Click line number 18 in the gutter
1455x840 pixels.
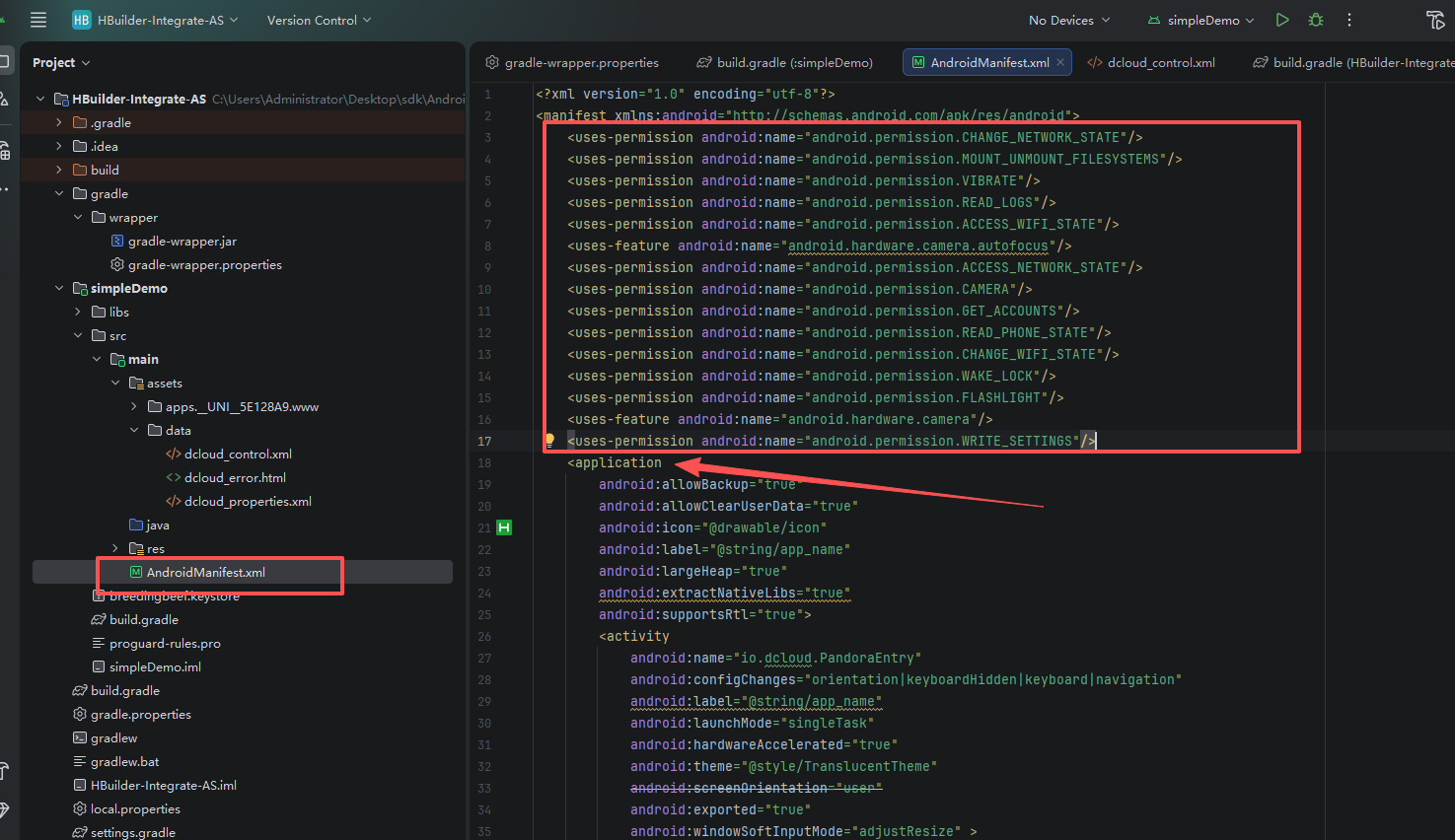pos(484,462)
